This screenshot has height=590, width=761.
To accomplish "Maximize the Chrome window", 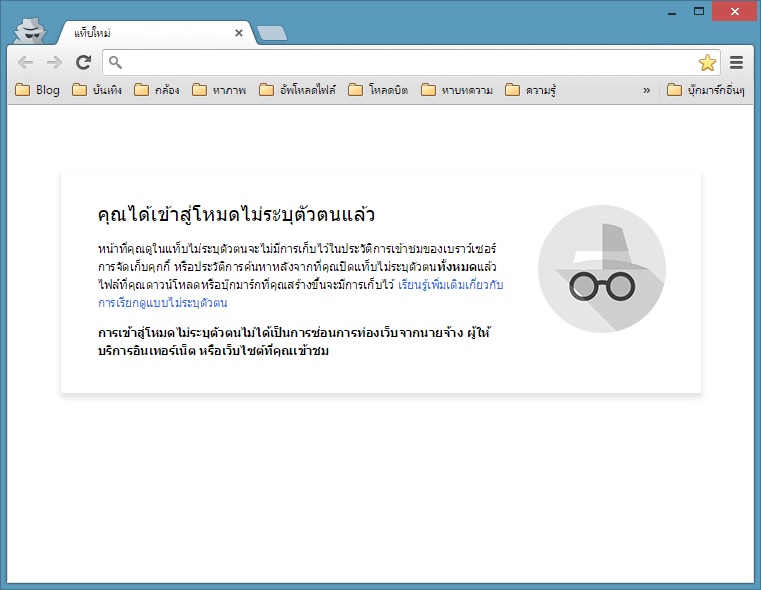I will (x=699, y=12).
